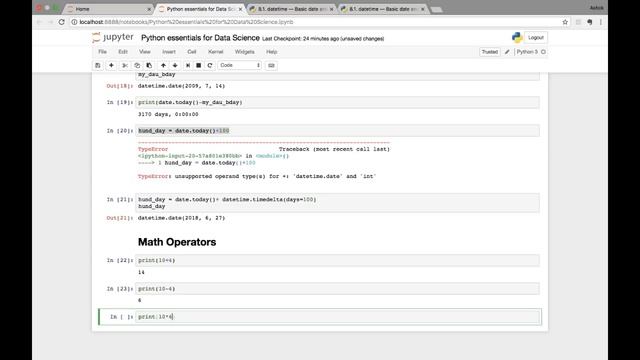Image resolution: width=640 pixels, height=360 pixels.
Task: Open the Kernel menu
Action: 216,52
